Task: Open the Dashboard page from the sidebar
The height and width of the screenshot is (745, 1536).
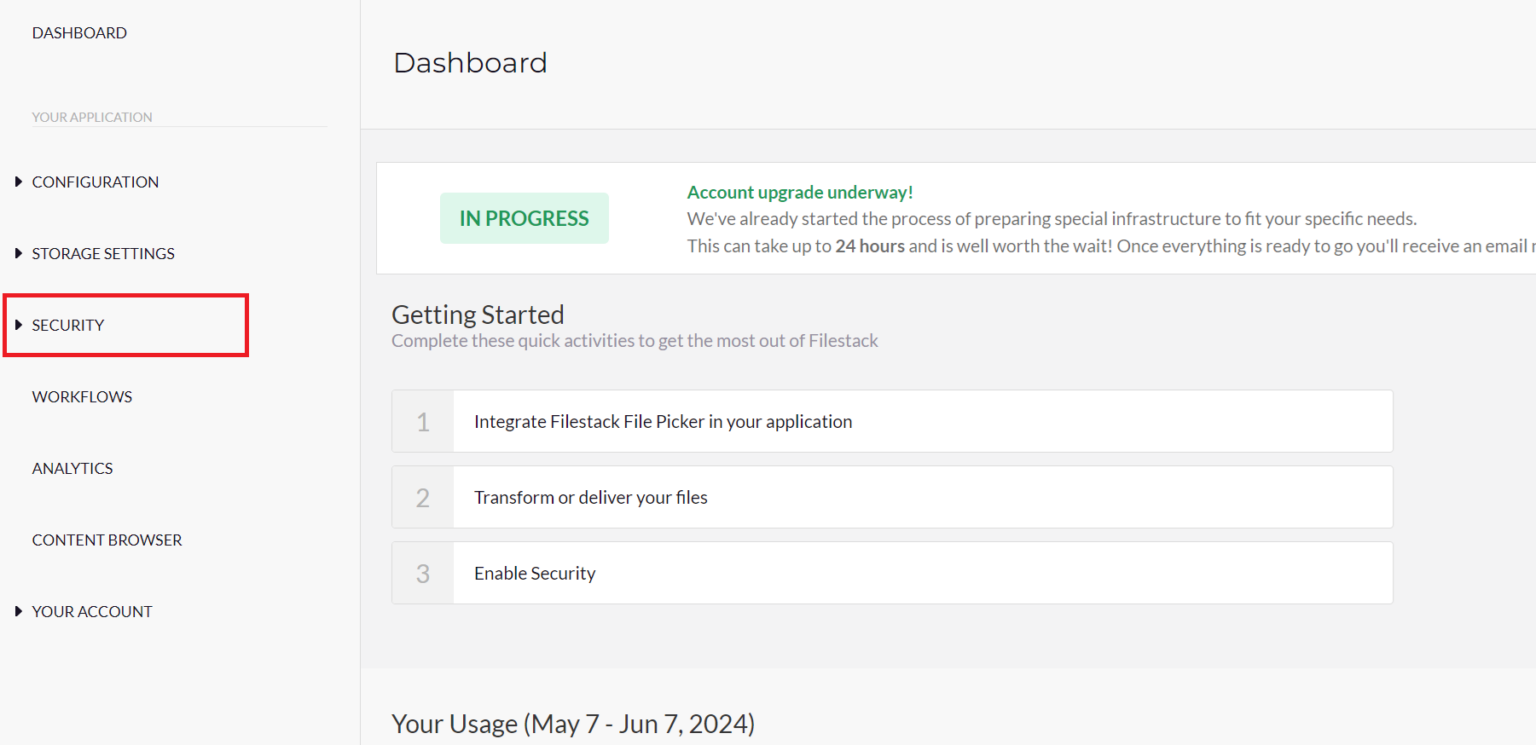Action: point(79,32)
